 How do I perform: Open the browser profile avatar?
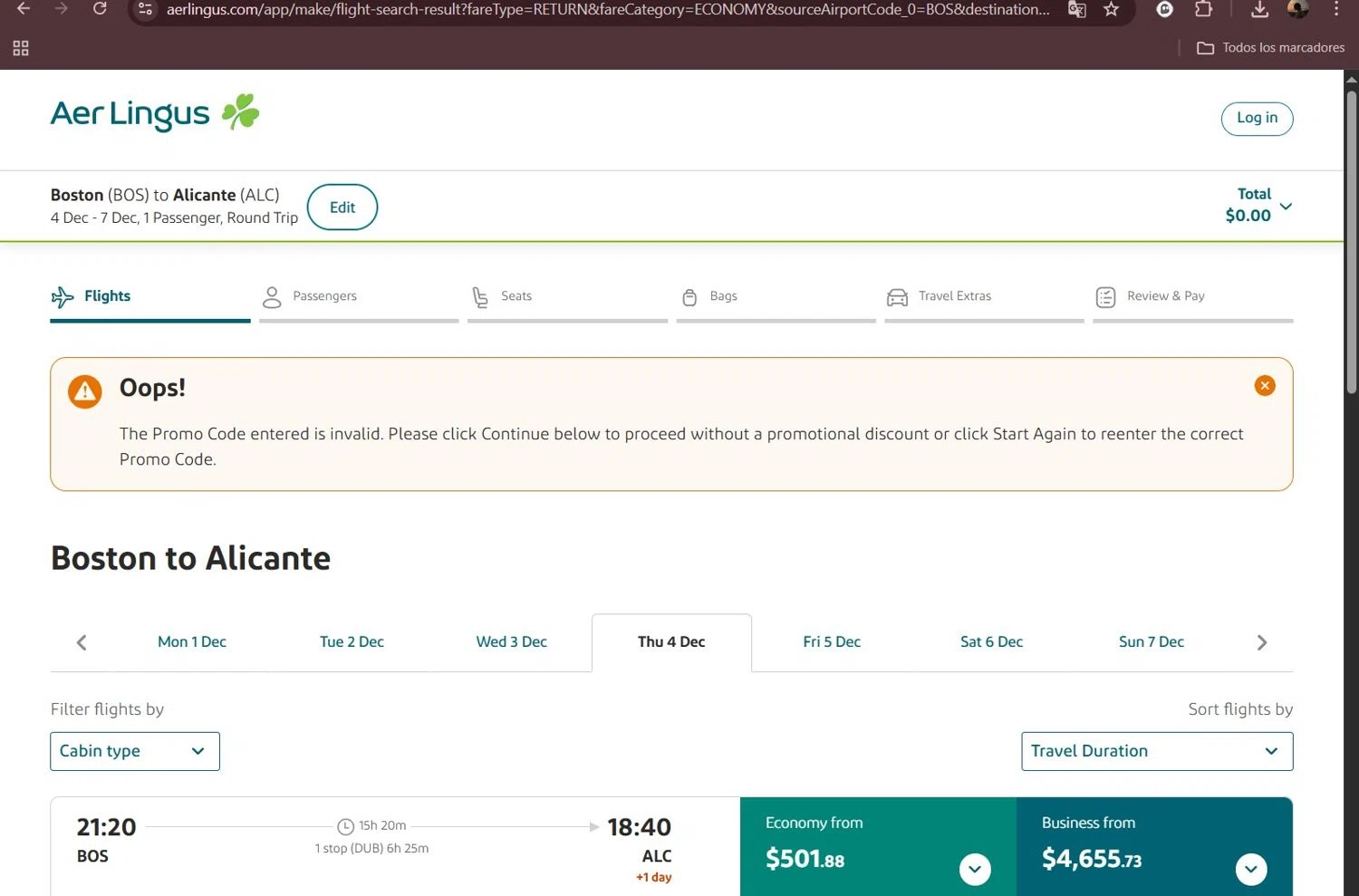1297,9
